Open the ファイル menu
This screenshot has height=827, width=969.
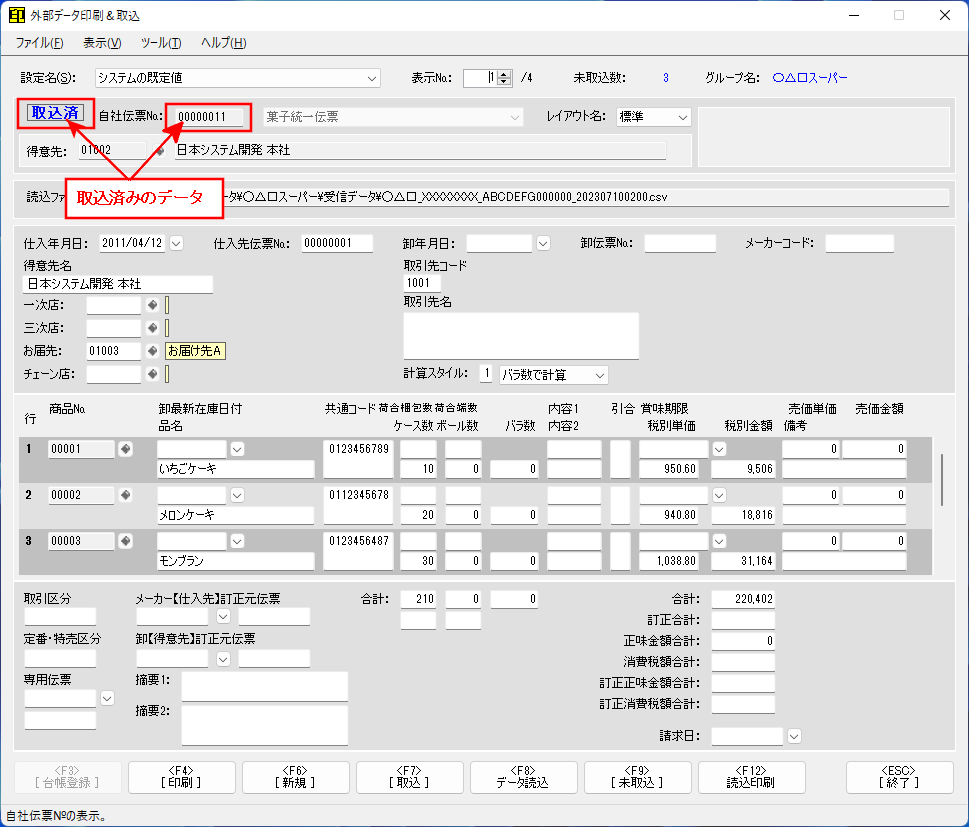(x=40, y=43)
